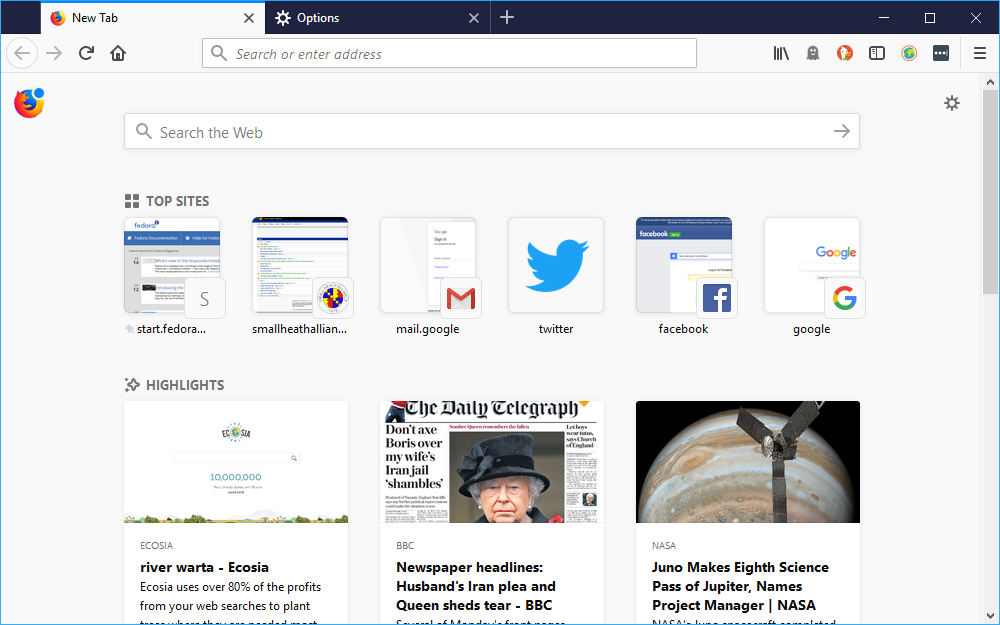Click the HIGHLIGHTS section header
The width and height of the screenshot is (1000, 625).
175,385
